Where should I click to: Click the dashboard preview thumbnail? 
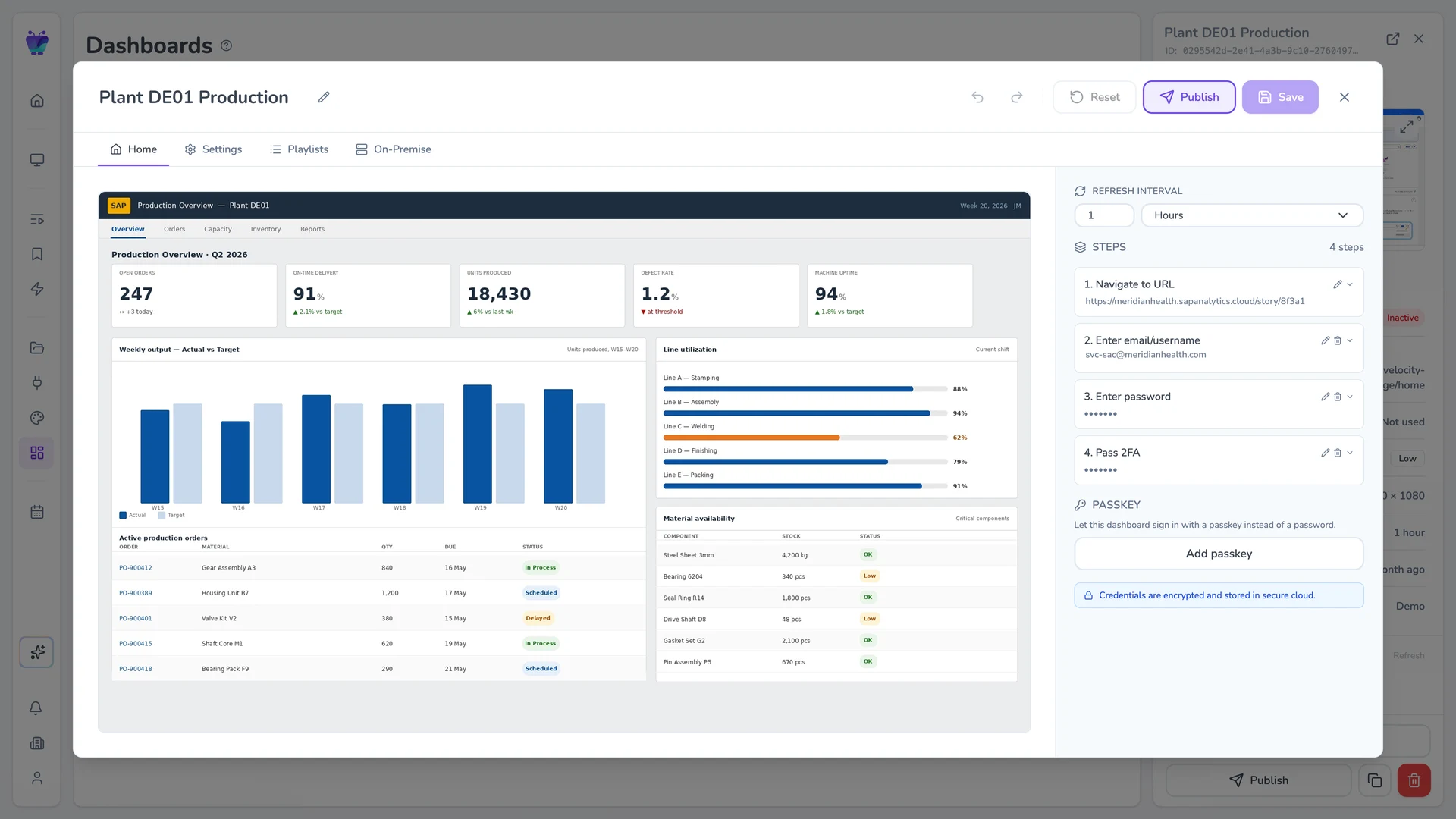[x=564, y=461]
